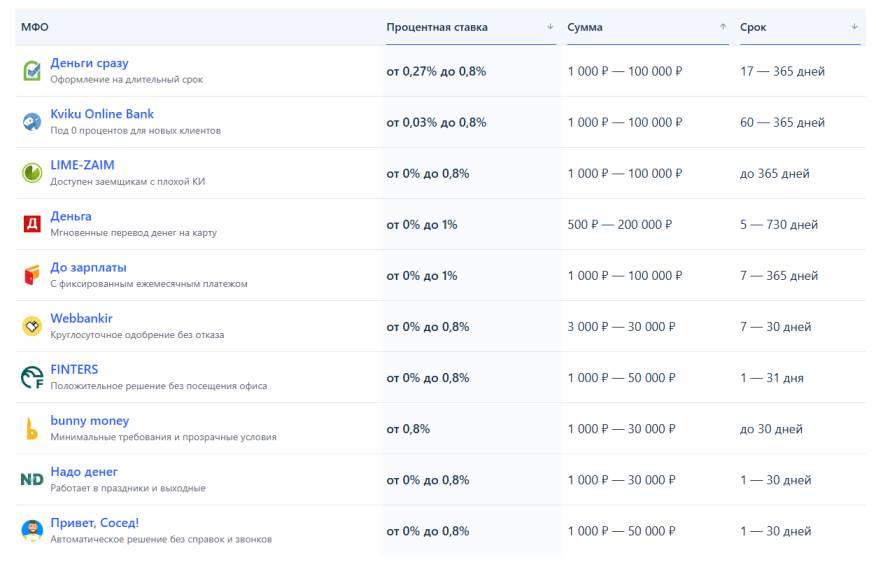This screenshot has width=876, height=569.
Task: Click the Webbankir yellow logo icon
Action: tap(32, 326)
